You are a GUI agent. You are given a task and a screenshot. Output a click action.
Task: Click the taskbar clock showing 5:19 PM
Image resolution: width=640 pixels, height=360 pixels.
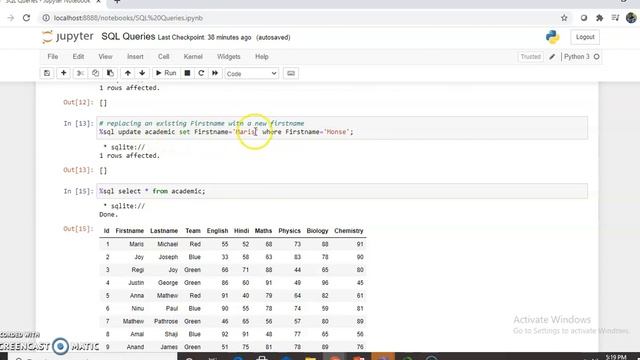pos(616,357)
